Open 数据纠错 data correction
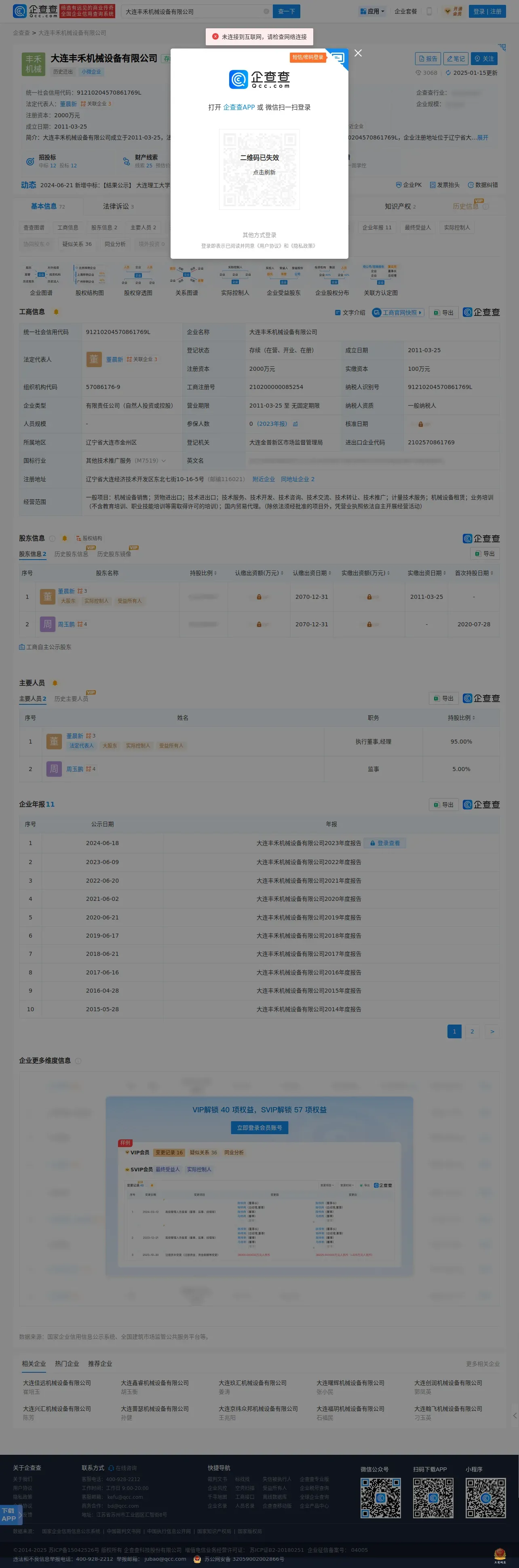This screenshot has height=1568, width=519. [x=483, y=185]
